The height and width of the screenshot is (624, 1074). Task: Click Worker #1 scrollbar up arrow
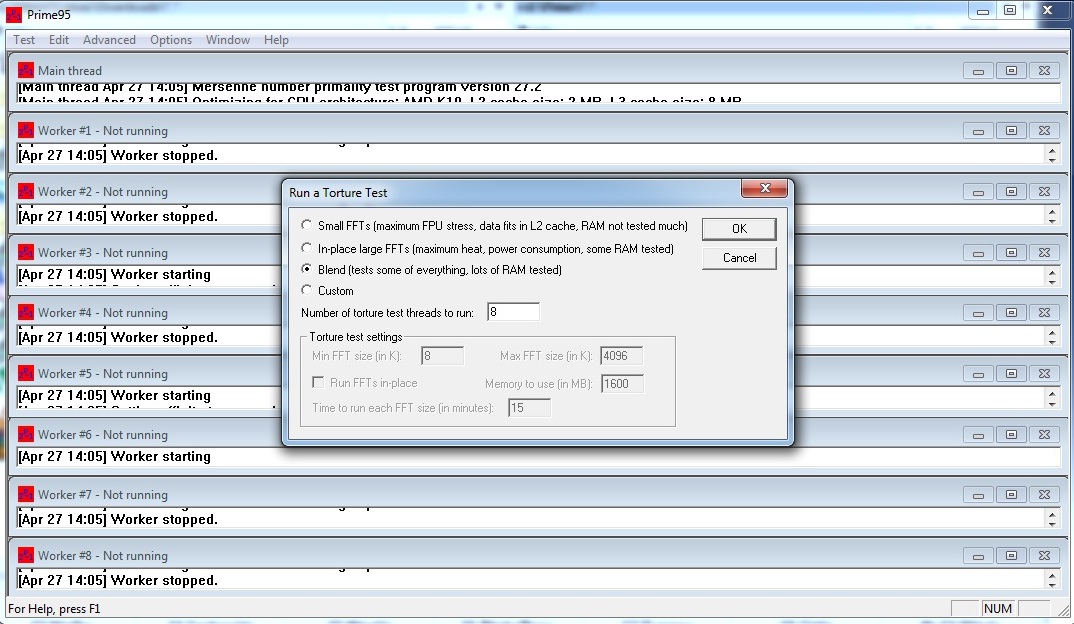tap(1052, 150)
